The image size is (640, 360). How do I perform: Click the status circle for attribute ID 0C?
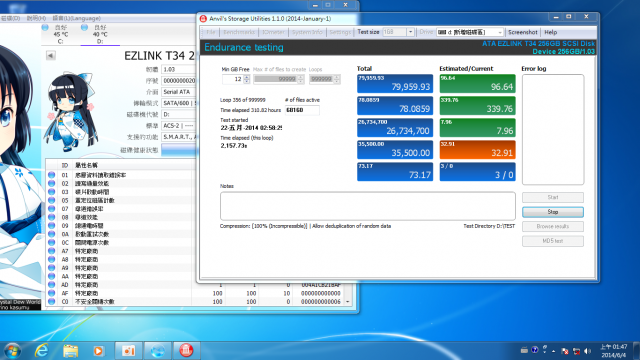tap(51, 242)
